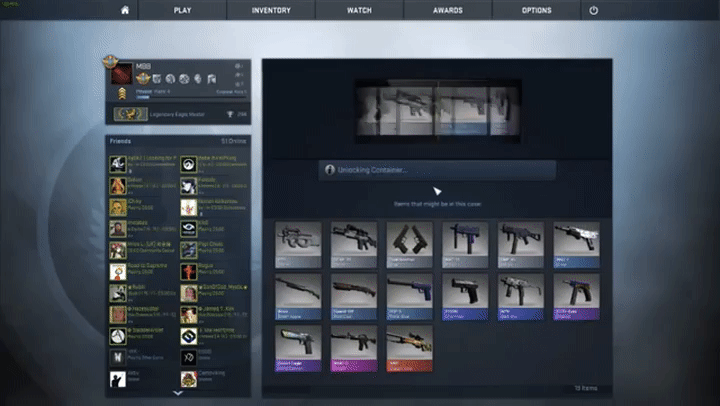Select the Legendary Eagle Master rank badge
This screenshot has height=406, width=720.
pyautogui.click(x=131, y=114)
